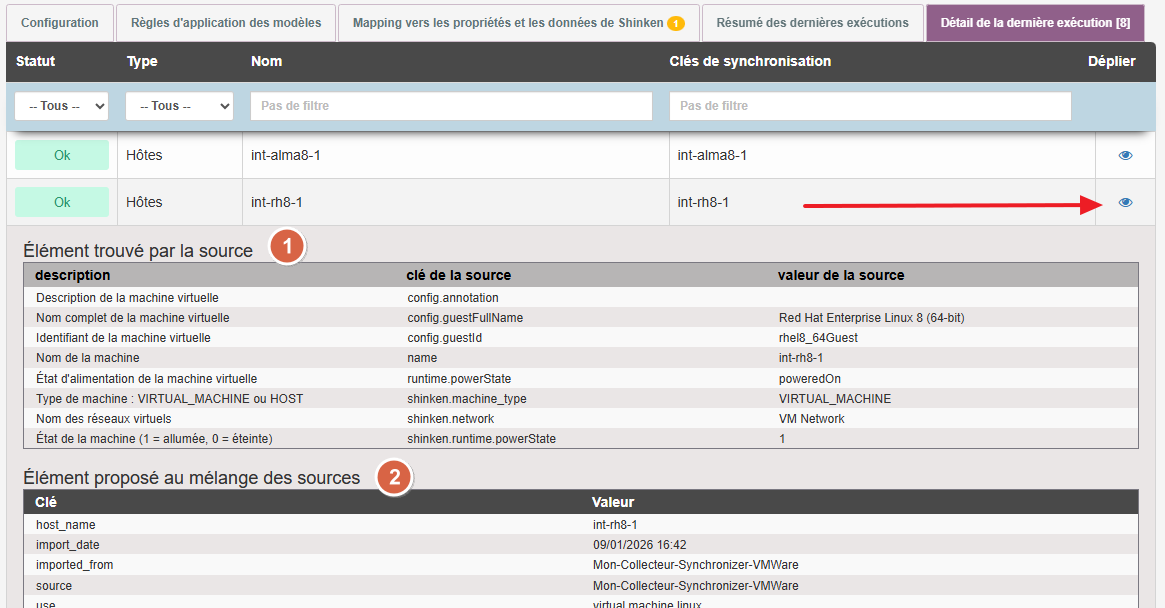1165x608 pixels.
Task: Click the Ok status badge for int-alma8-1
Action: 62,155
